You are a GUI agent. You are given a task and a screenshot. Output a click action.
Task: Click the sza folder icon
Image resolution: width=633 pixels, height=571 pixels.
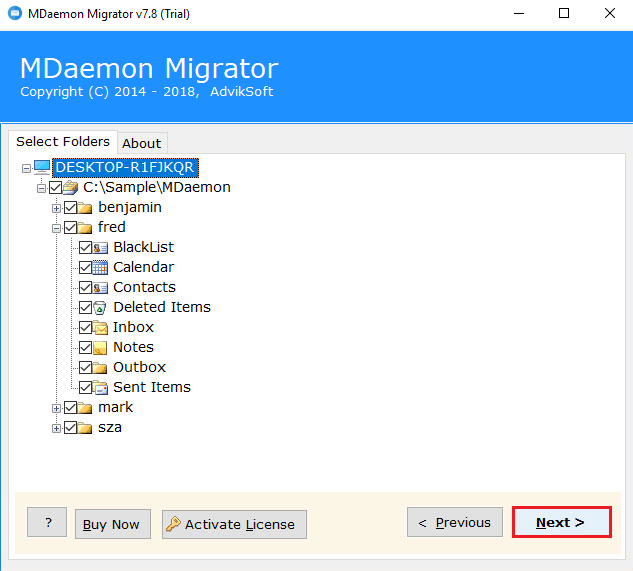point(85,428)
